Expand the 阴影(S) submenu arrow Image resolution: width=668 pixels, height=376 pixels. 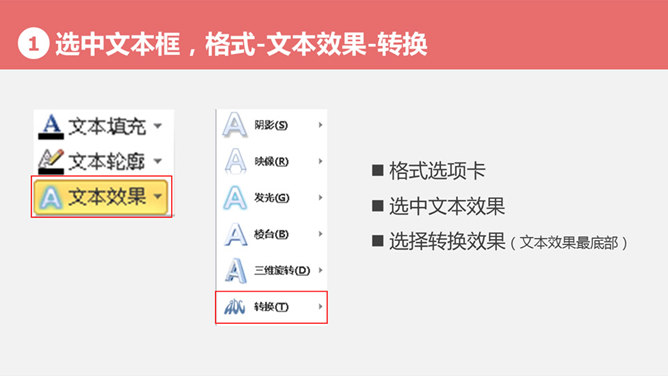320,125
